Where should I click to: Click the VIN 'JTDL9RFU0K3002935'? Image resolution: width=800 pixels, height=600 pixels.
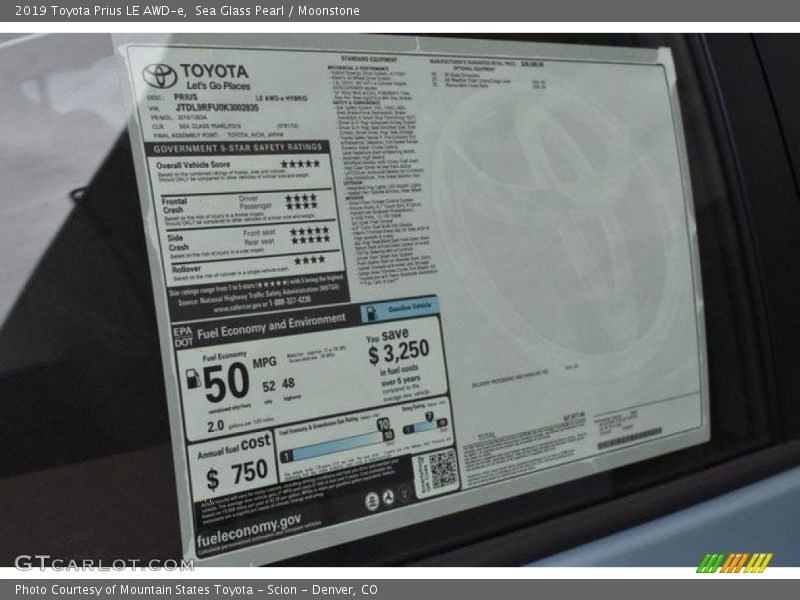pyautogui.click(x=217, y=108)
